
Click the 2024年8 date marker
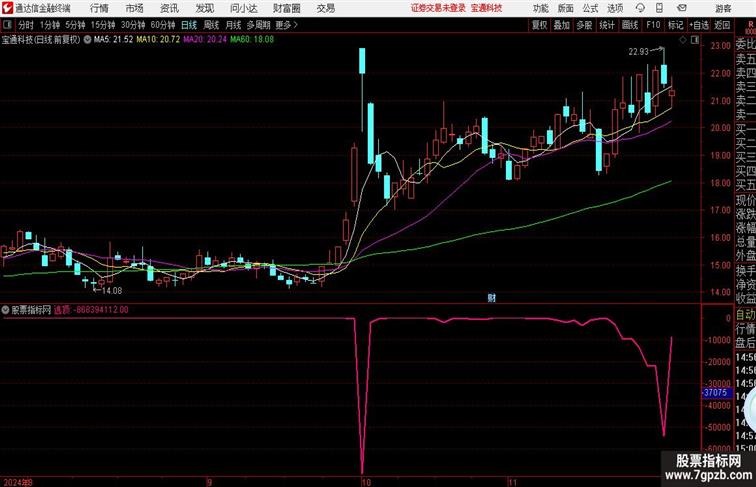click(18, 482)
